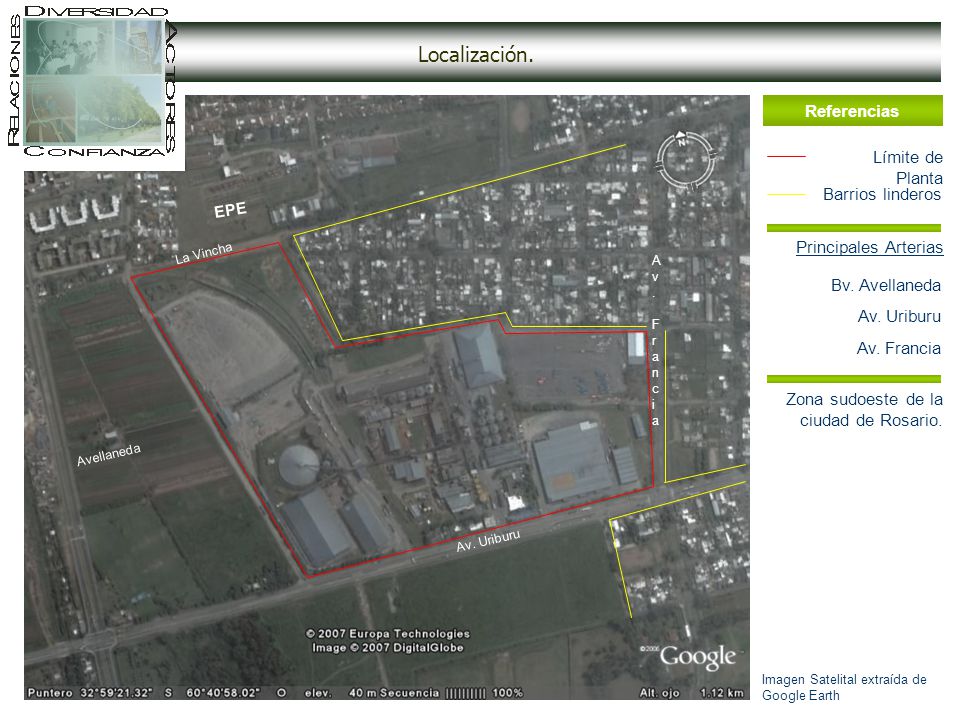
Task: Click the vertical word 'Relaciones' beside the logo
Action: pyautogui.click(x=14, y=81)
